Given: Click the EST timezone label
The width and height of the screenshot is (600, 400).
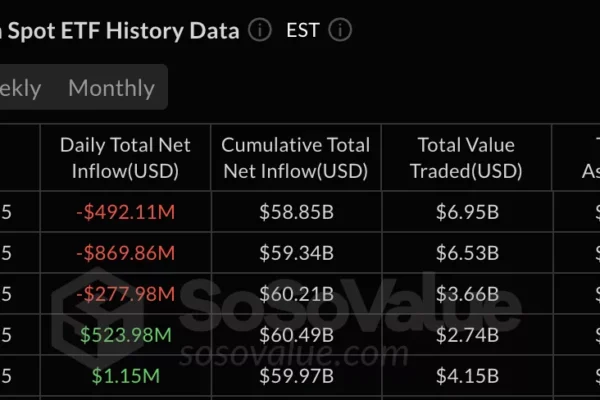Looking at the screenshot, I should click(x=302, y=30).
